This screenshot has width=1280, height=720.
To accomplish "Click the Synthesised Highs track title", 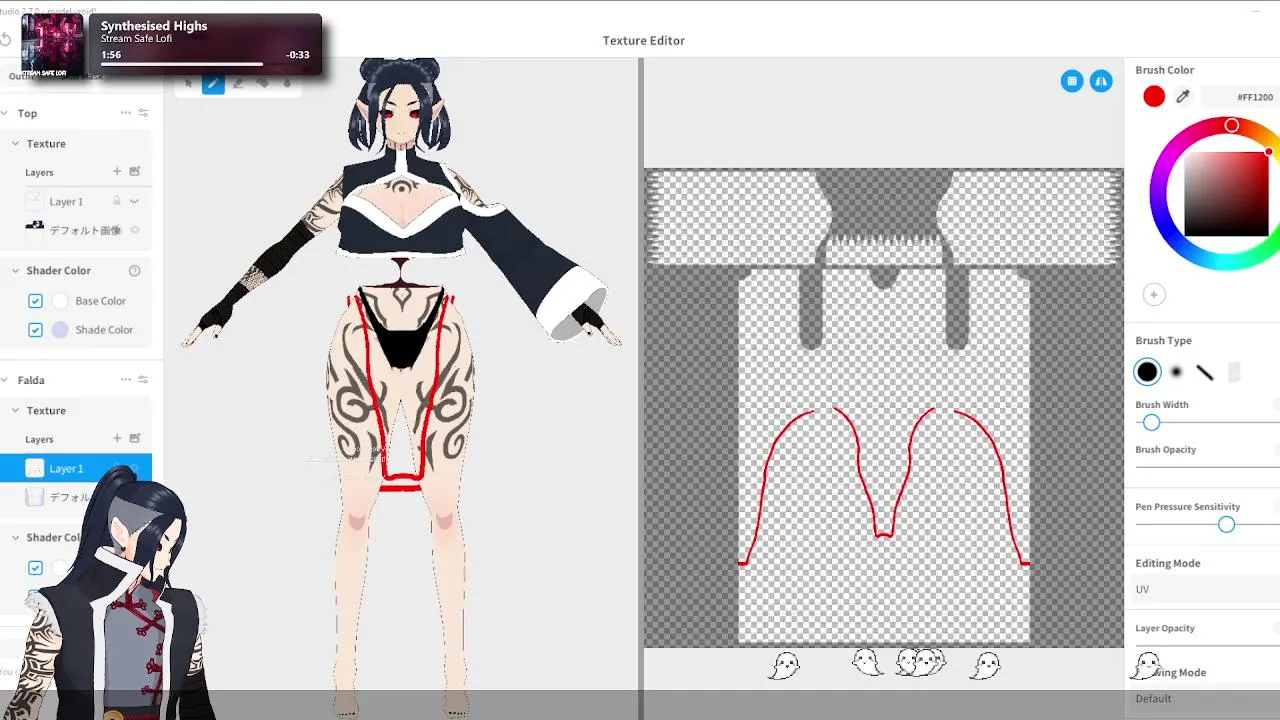I will [x=154, y=26].
